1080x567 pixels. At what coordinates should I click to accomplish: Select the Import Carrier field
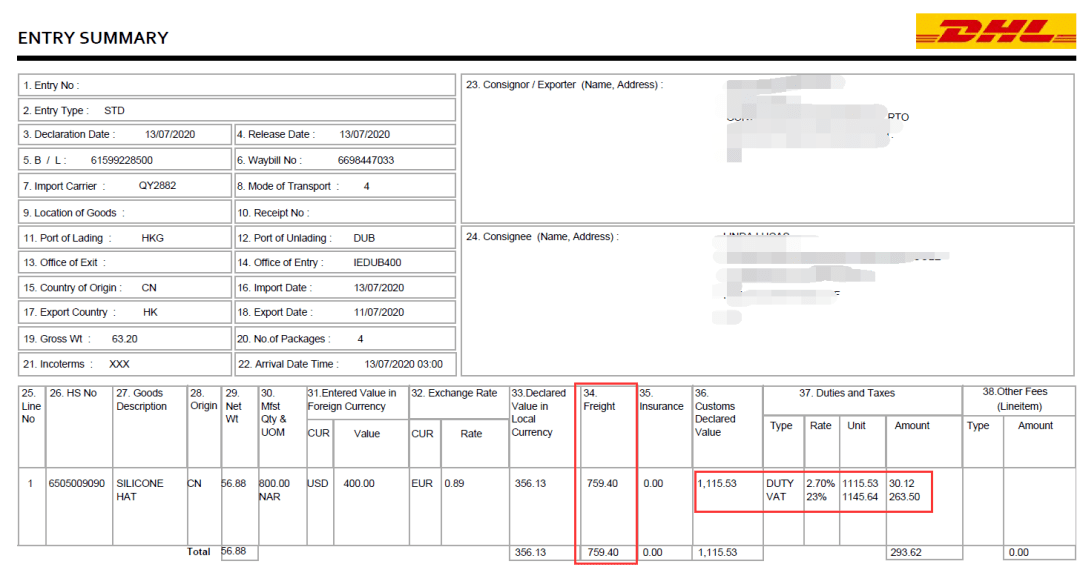[x=124, y=186]
